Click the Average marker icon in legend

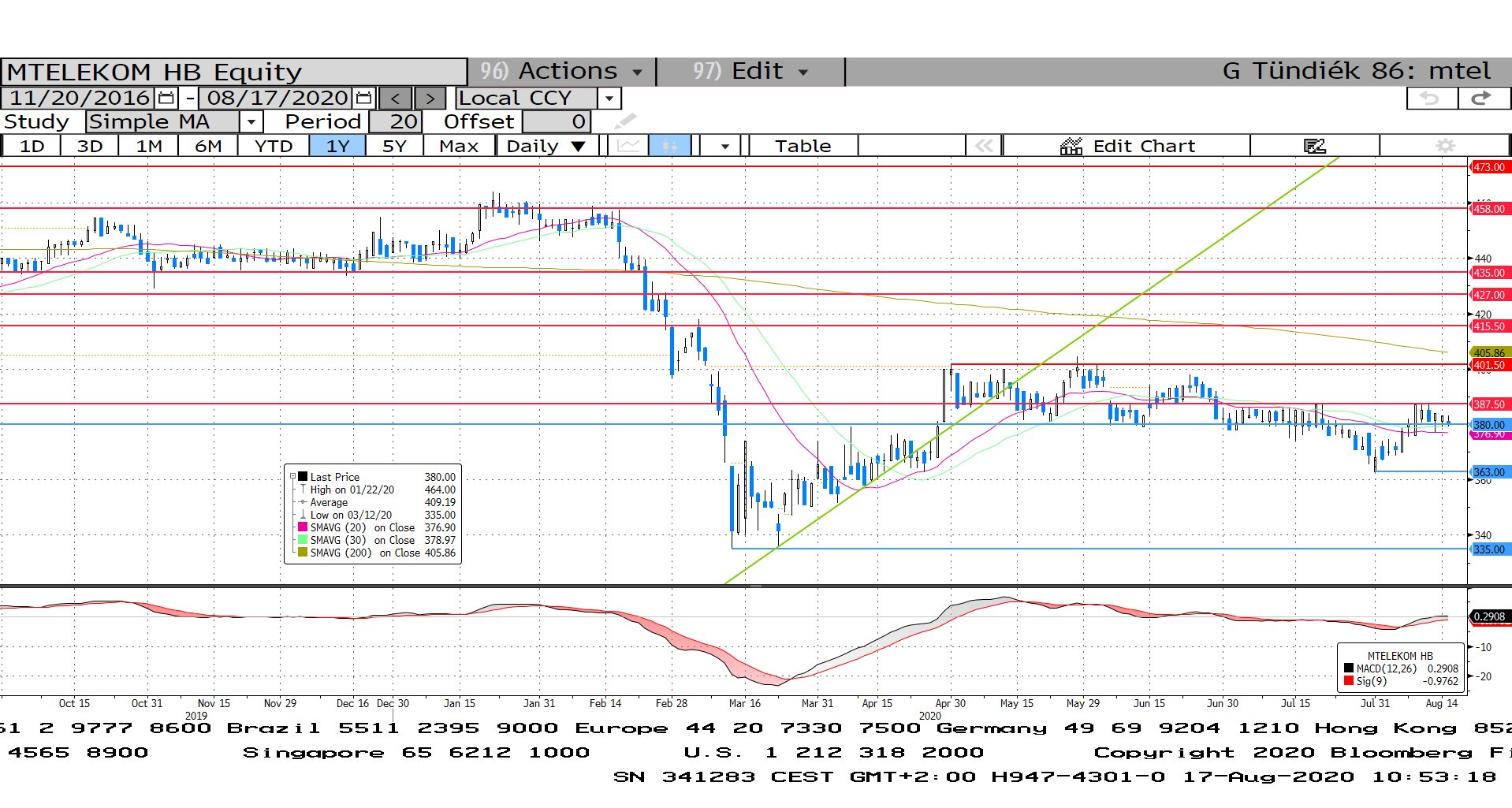[x=302, y=502]
